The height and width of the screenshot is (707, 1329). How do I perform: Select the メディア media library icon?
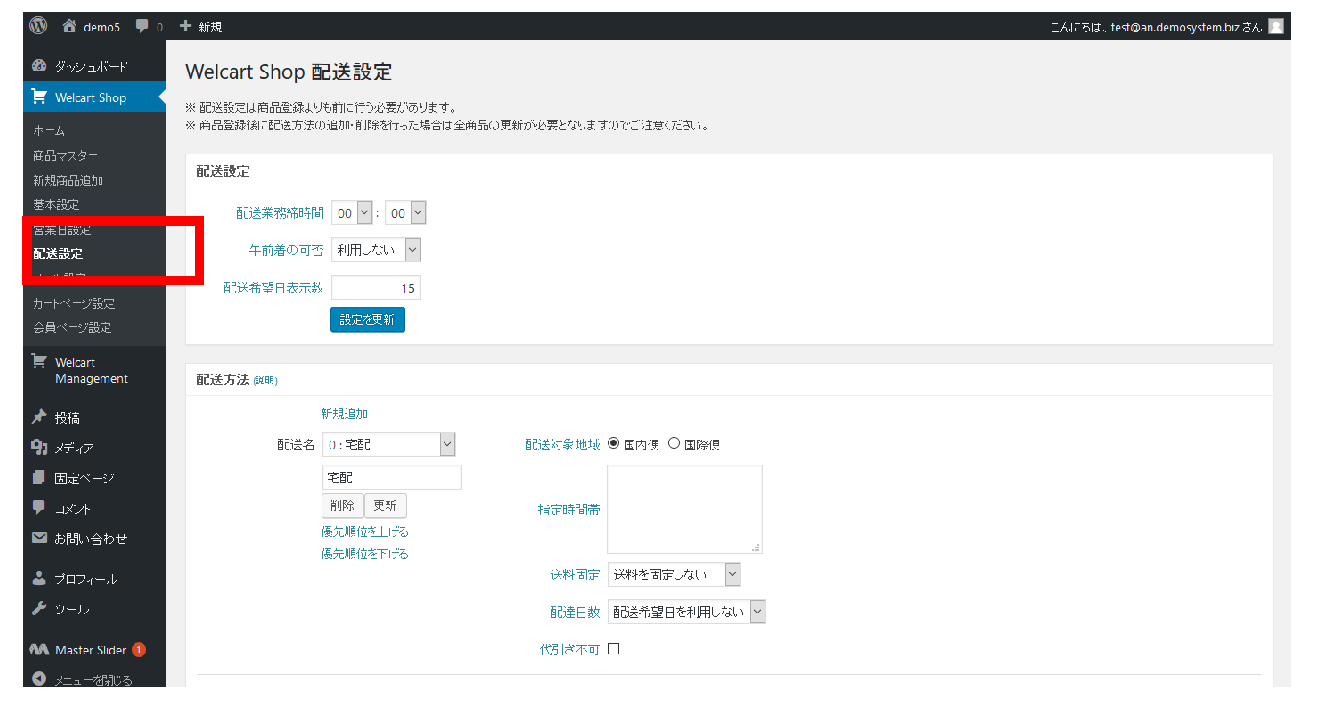click(40, 447)
